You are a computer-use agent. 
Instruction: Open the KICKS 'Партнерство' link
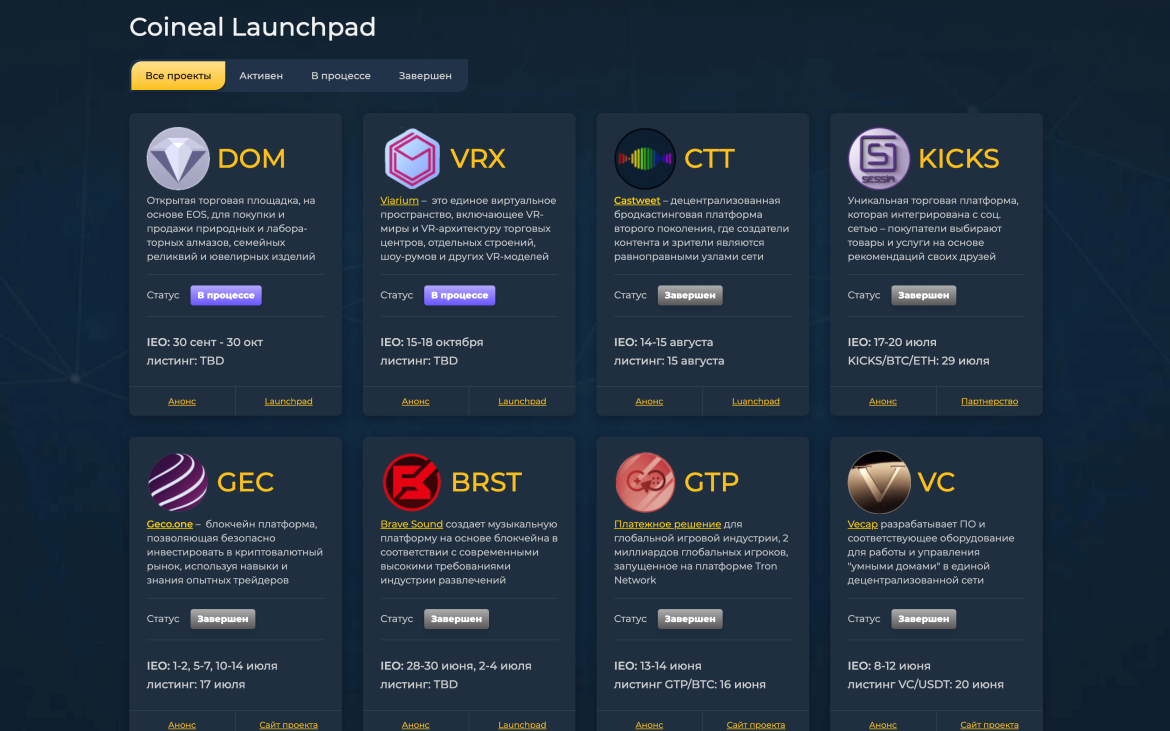click(x=989, y=401)
